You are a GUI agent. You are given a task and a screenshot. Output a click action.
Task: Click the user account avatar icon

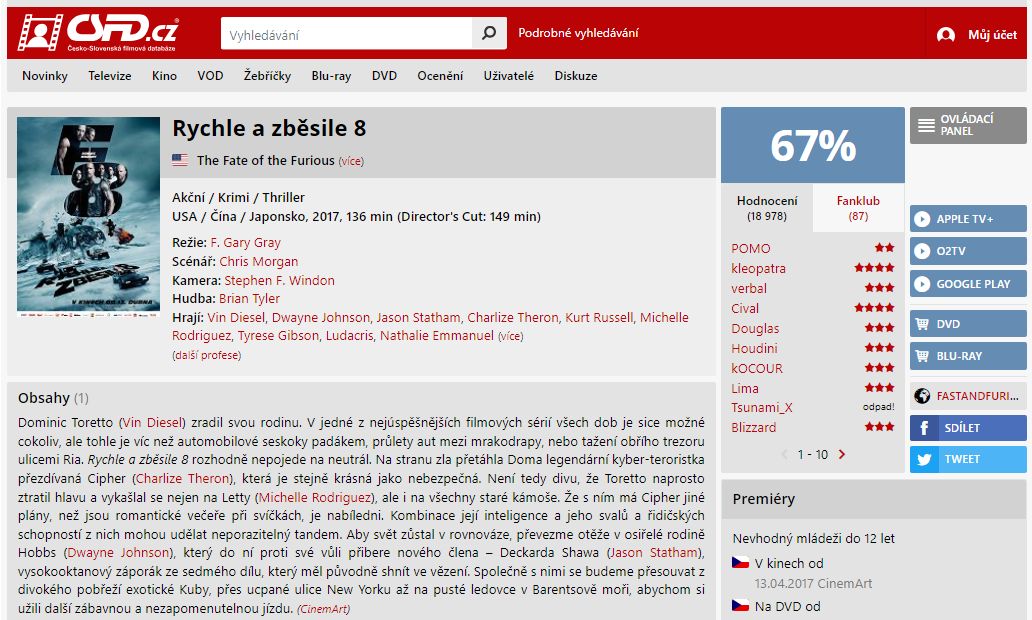(946, 35)
